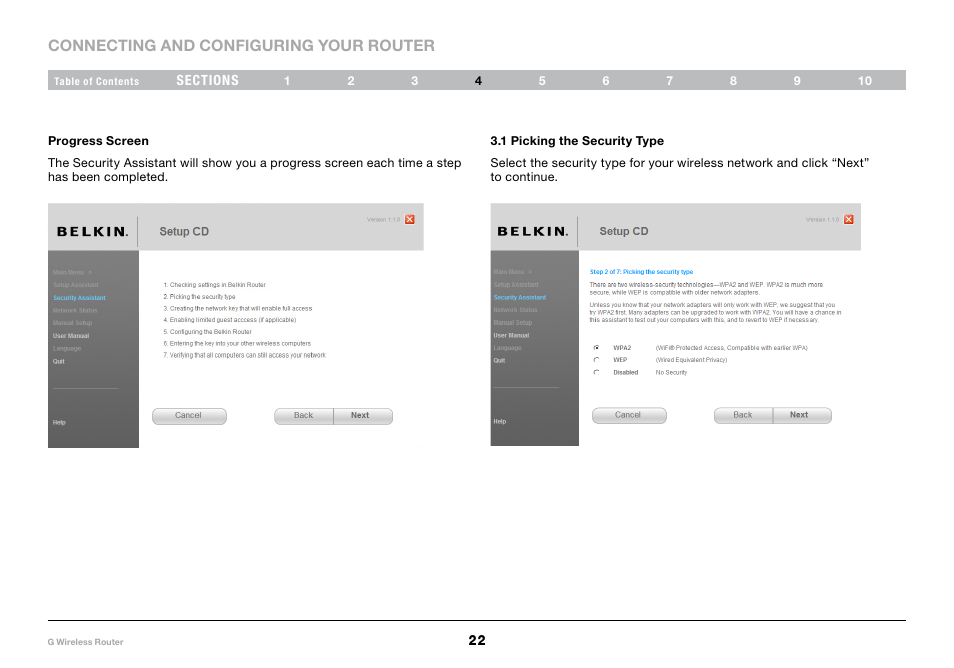
Task: Open Main Menu in left Progress Screen sidebar
Action: (x=72, y=273)
